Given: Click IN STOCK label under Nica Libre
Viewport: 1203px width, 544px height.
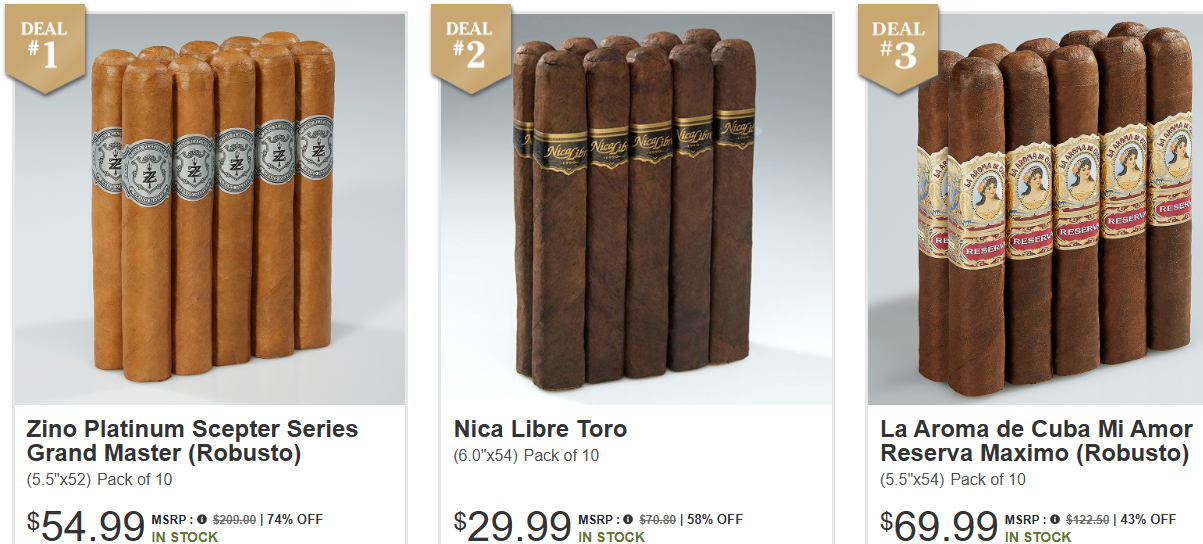Looking at the screenshot, I should 612,537.
